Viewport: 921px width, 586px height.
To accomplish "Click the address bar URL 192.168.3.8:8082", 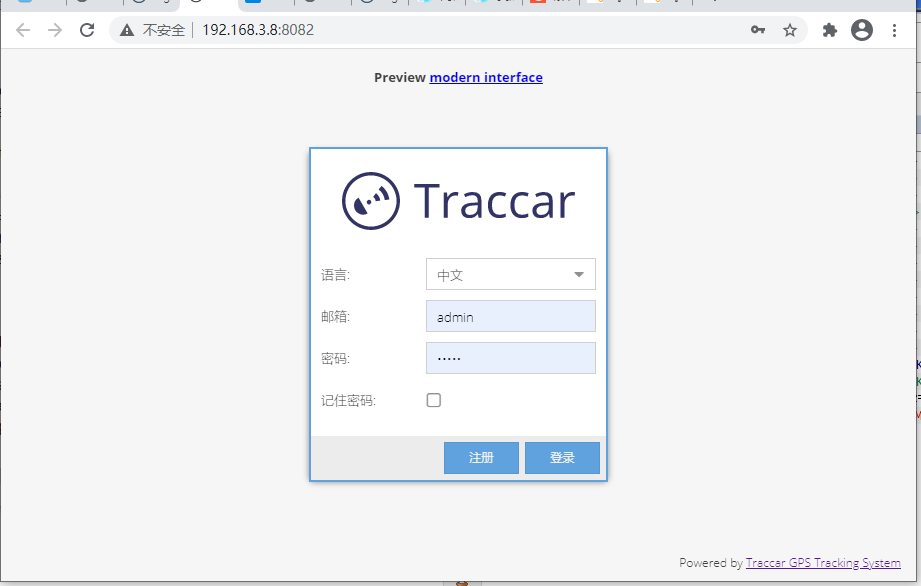I will point(258,30).
